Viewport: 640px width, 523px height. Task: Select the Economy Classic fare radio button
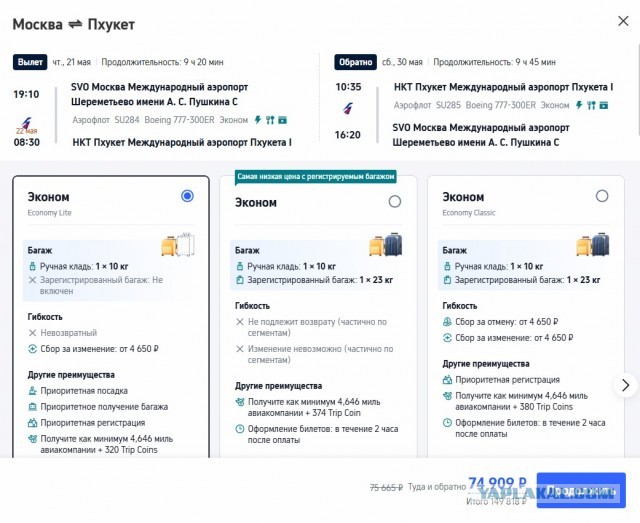(602, 196)
